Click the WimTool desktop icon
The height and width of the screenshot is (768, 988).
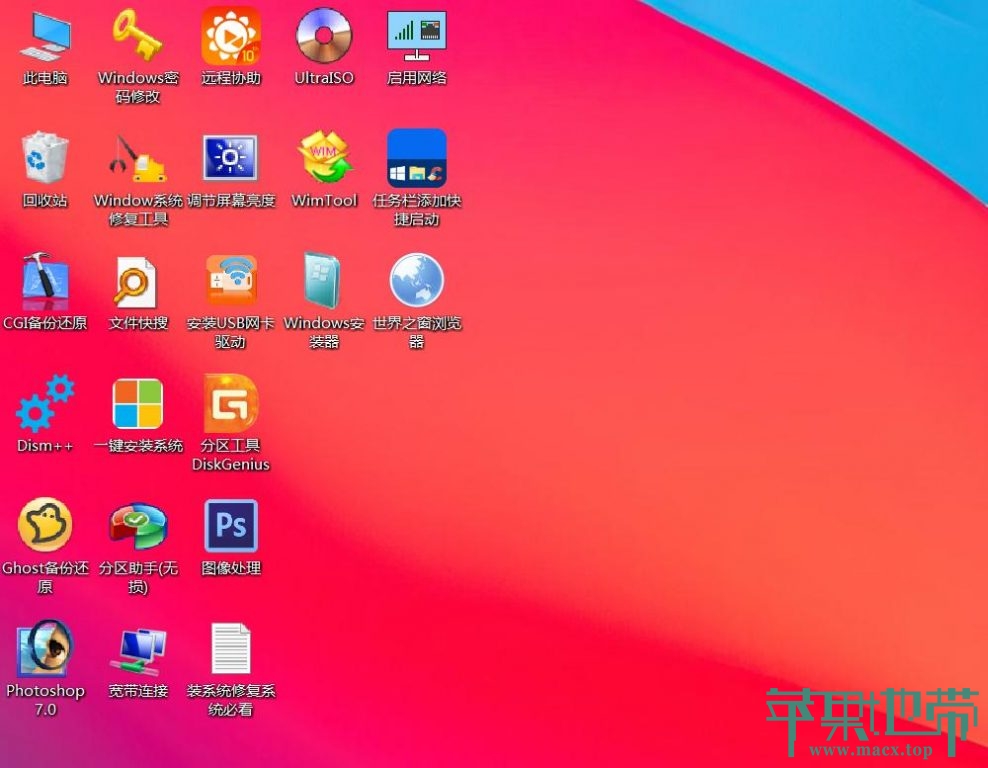(324, 159)
